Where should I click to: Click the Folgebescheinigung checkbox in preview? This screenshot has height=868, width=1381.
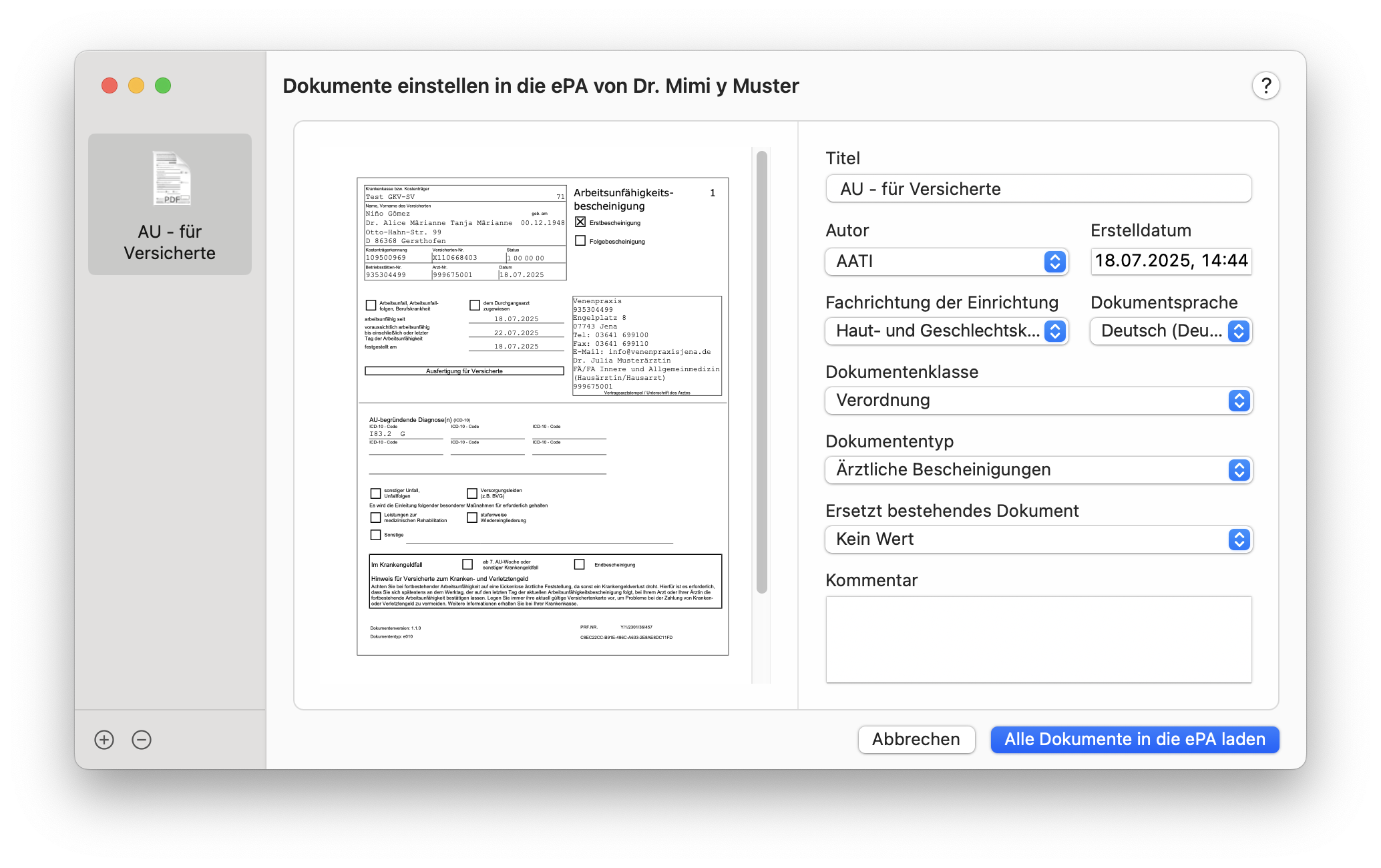point(580,240)
